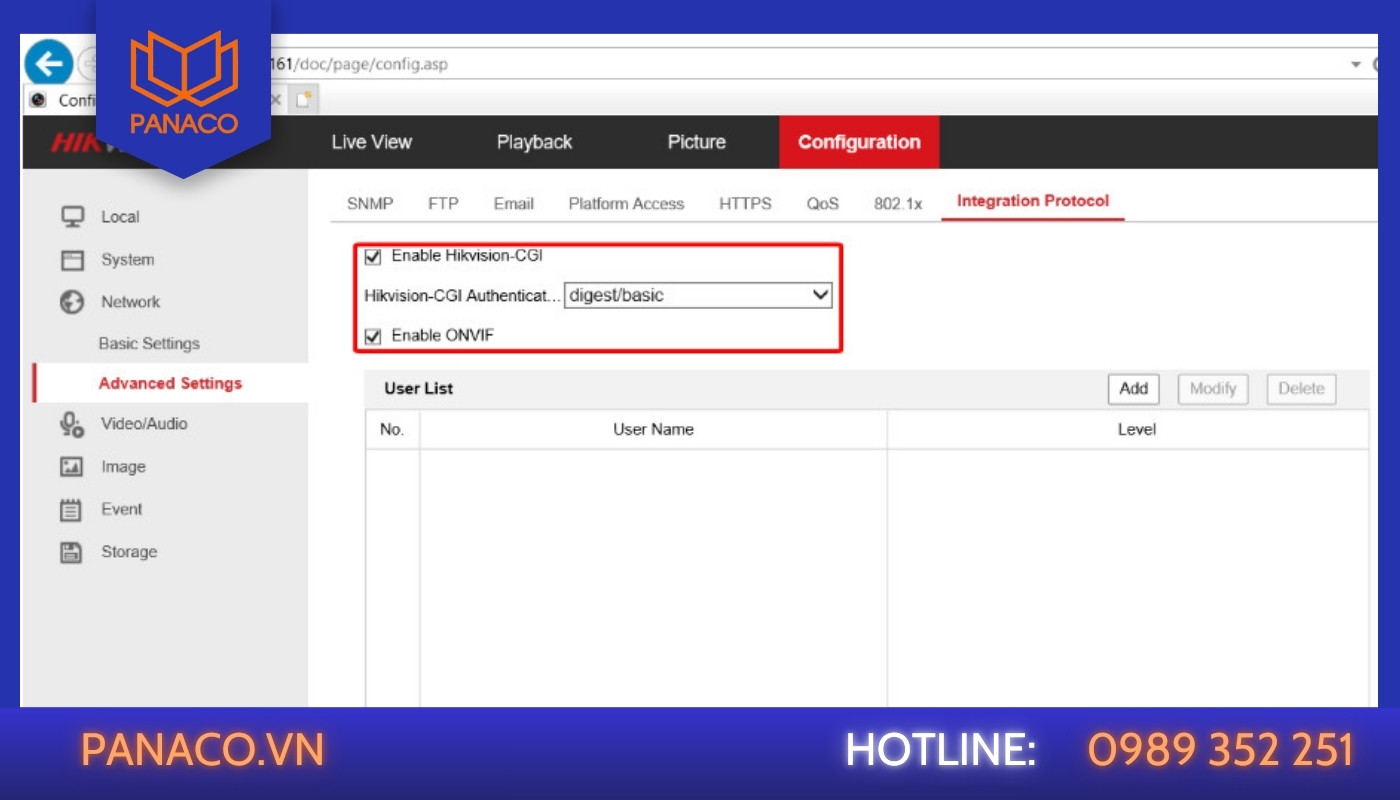Click the Add user button
This screenshot has width=1400, height=800.
(1133, 389)
